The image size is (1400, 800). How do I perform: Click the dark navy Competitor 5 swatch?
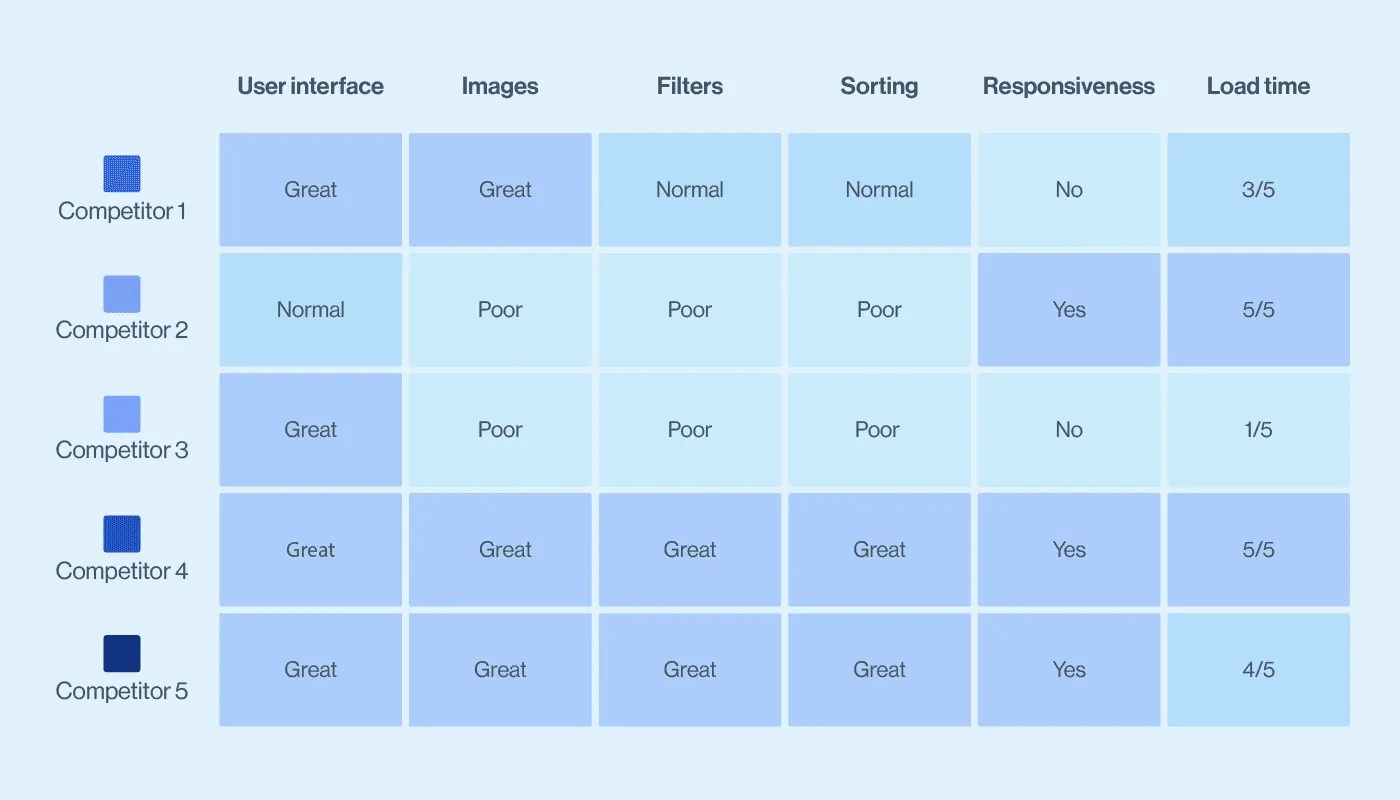122,654
